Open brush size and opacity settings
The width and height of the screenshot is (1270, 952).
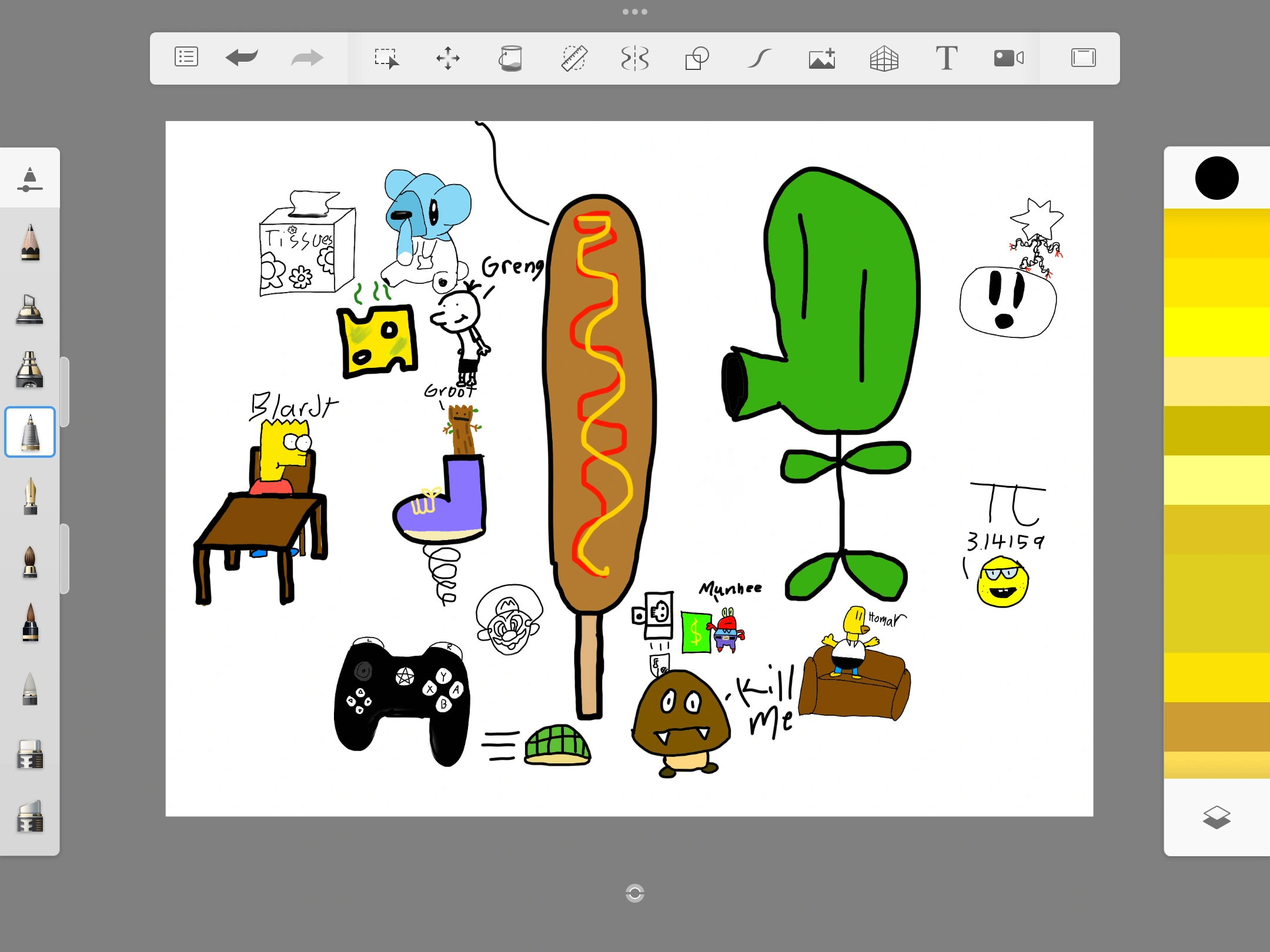click(30, 179)
